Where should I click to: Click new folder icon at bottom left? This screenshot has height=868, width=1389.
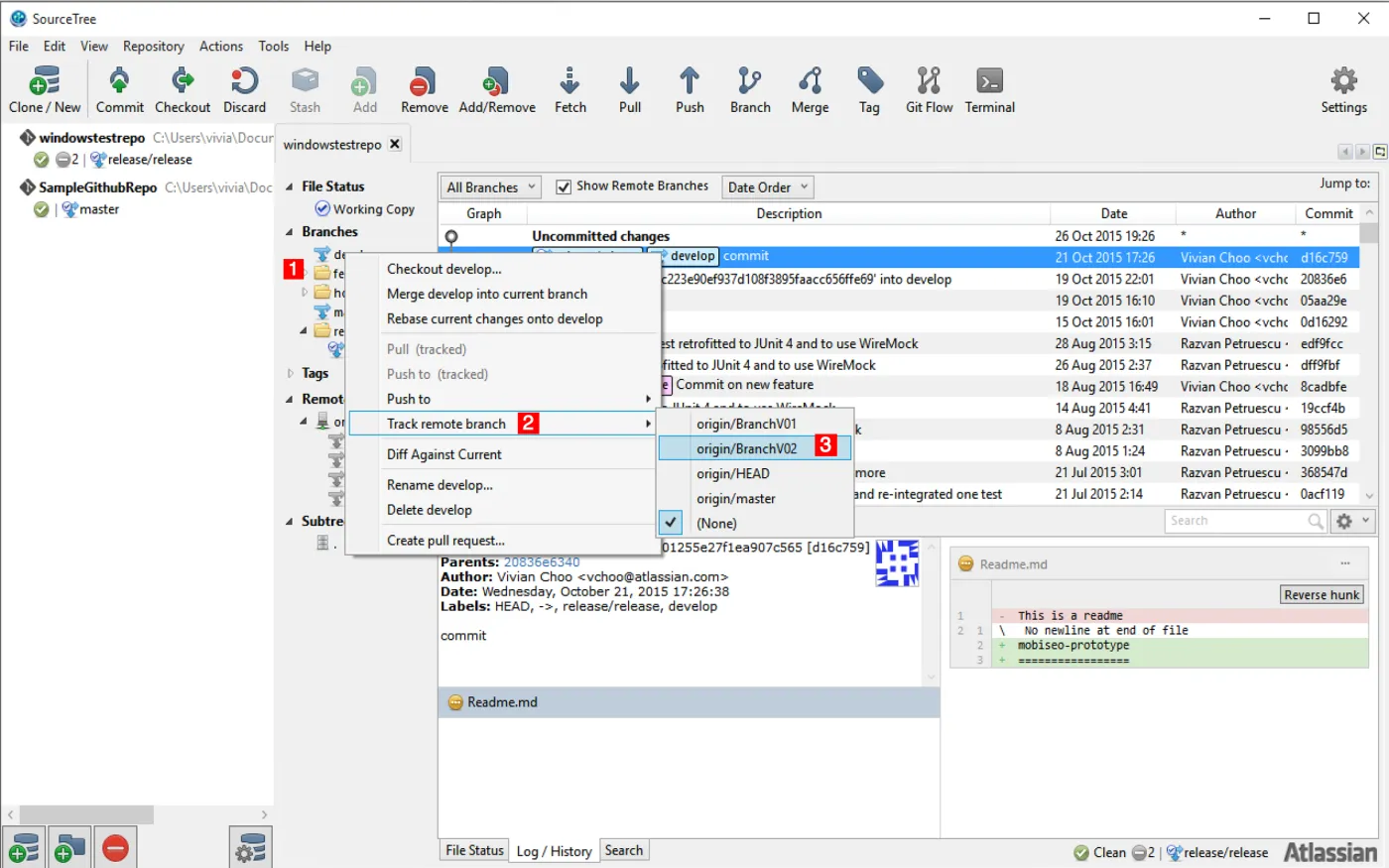69,848
